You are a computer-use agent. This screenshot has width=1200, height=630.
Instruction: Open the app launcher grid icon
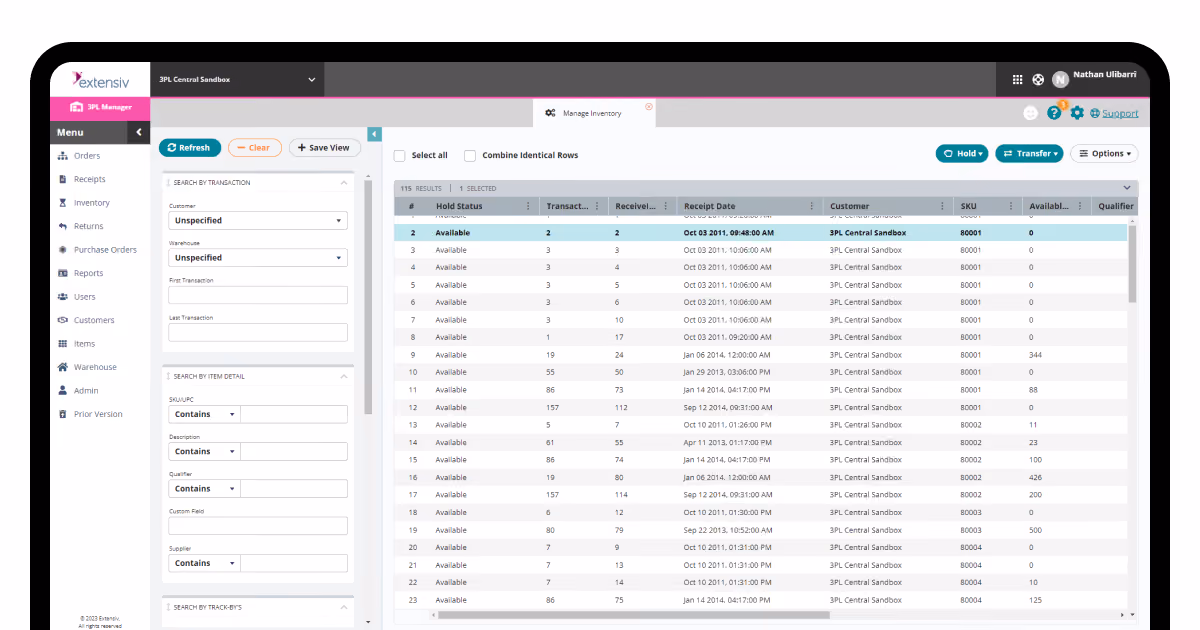(x=1018, y=80)
